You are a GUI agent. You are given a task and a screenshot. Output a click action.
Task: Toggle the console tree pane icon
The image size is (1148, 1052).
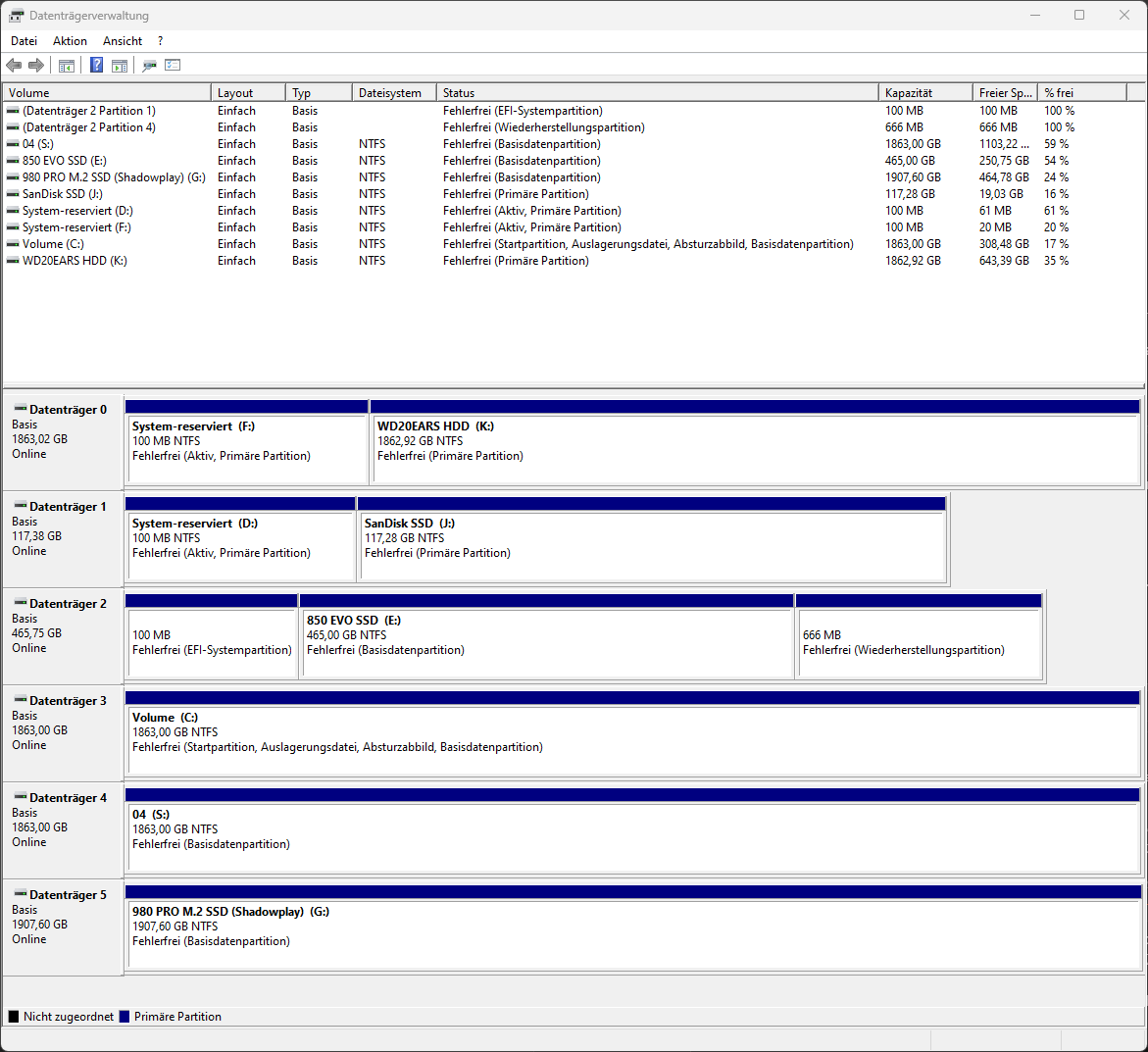click(66, 66)
